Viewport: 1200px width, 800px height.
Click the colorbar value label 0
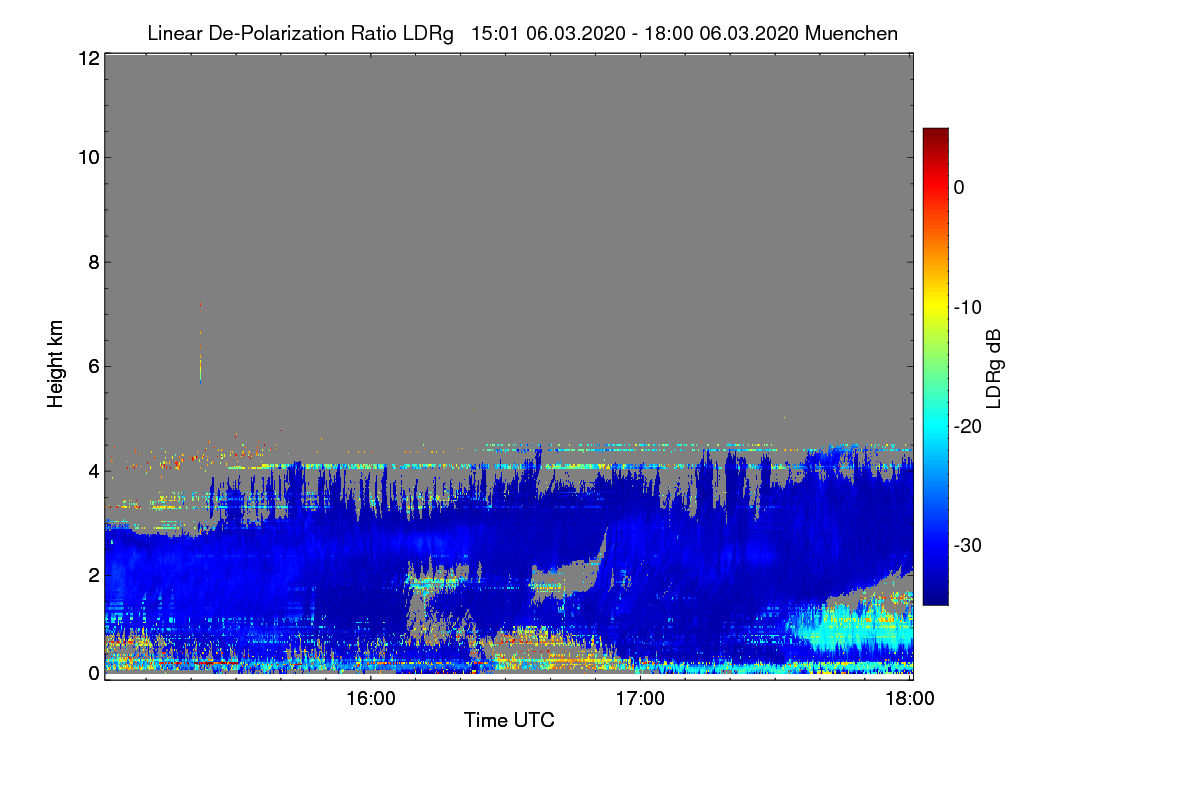pos(959,187)
